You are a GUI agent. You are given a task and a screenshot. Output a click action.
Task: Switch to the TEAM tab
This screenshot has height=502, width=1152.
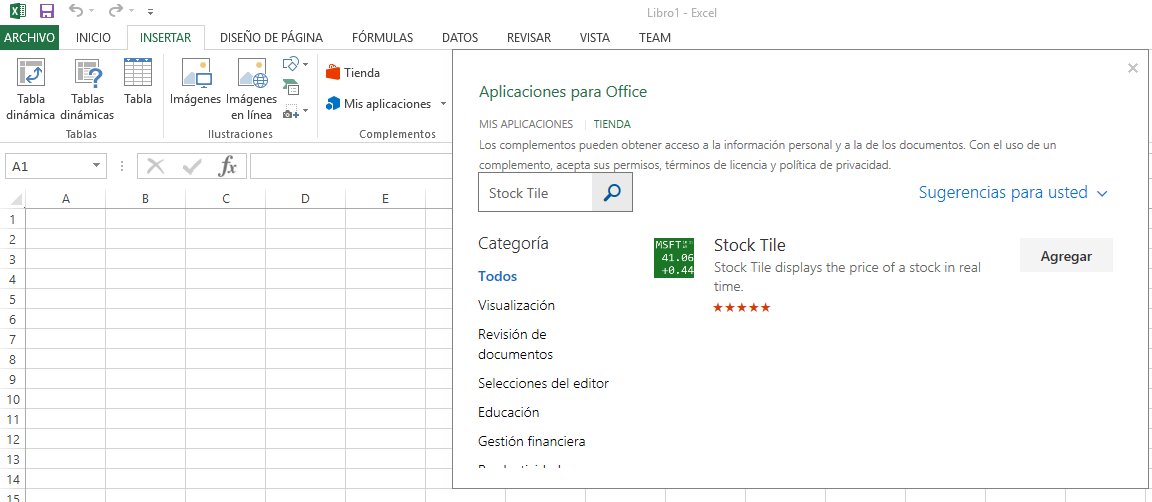(x=655, y=37)
